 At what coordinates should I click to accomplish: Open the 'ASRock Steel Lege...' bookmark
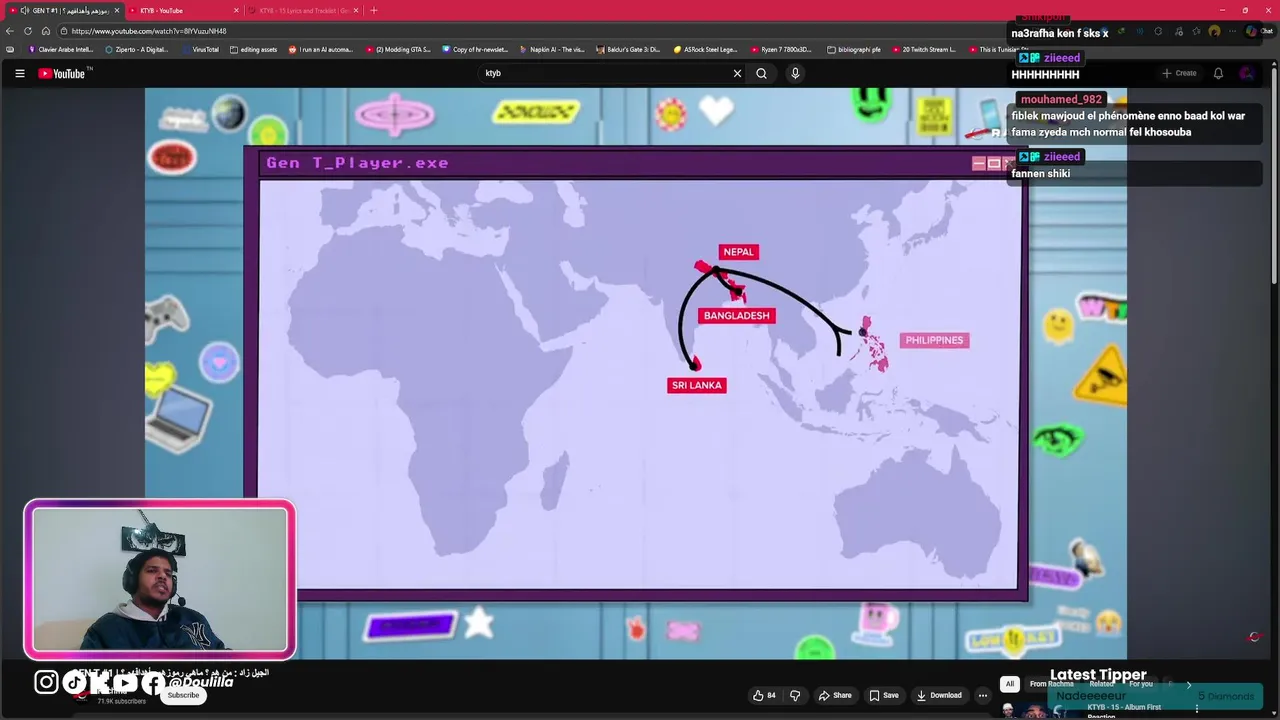(x=705, y=49)
